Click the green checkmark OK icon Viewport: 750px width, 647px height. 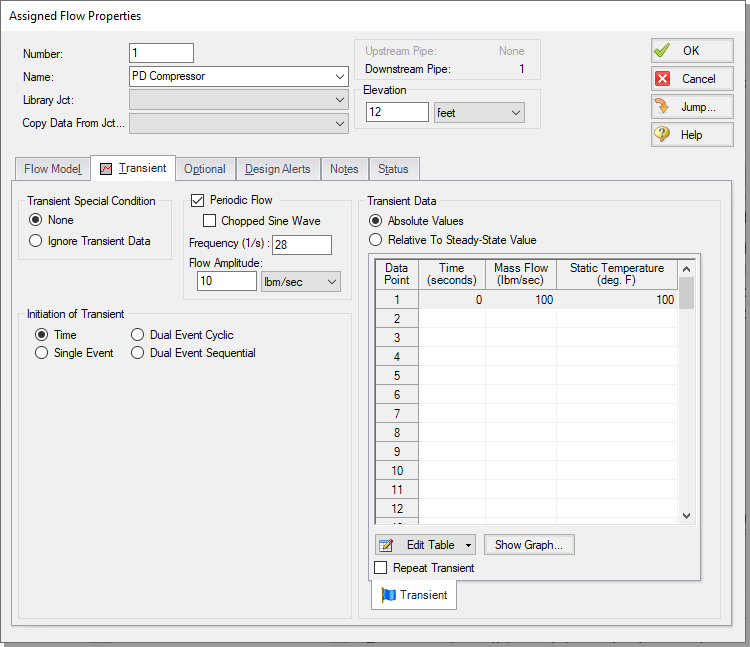pyautogui.click(x=662, y=50)
